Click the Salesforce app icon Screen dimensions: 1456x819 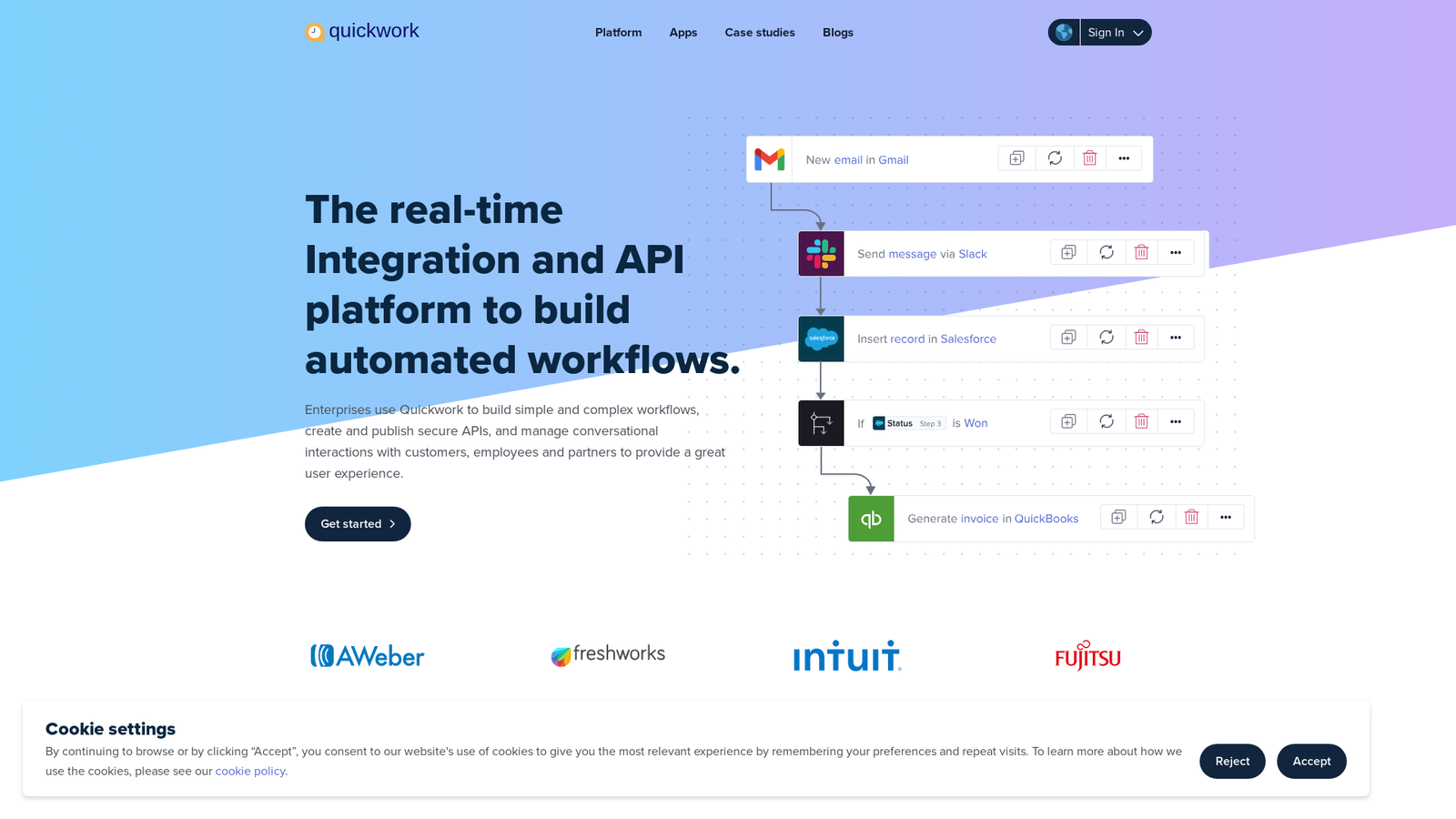tap(821, 339)
